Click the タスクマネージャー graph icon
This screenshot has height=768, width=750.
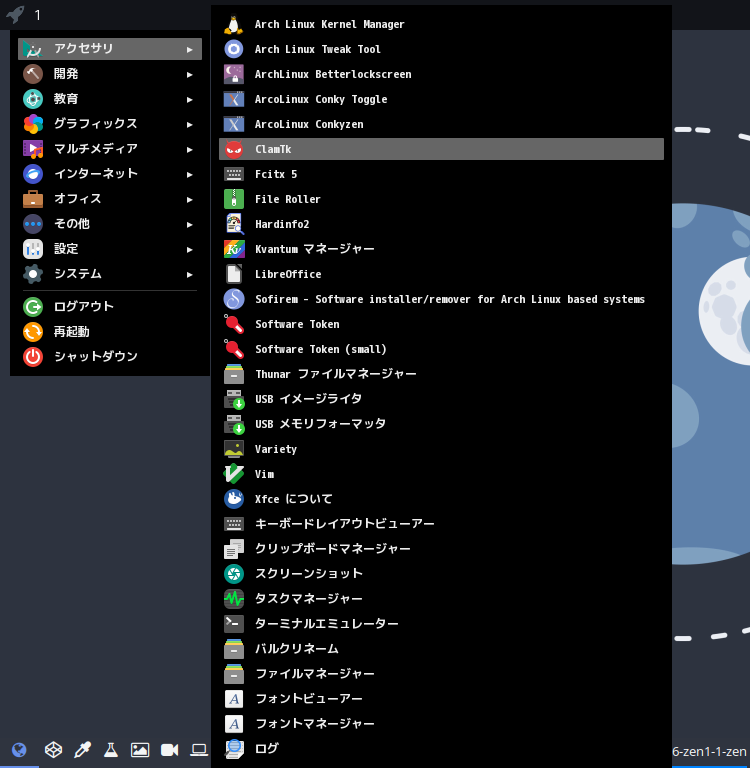click(234, 599)
